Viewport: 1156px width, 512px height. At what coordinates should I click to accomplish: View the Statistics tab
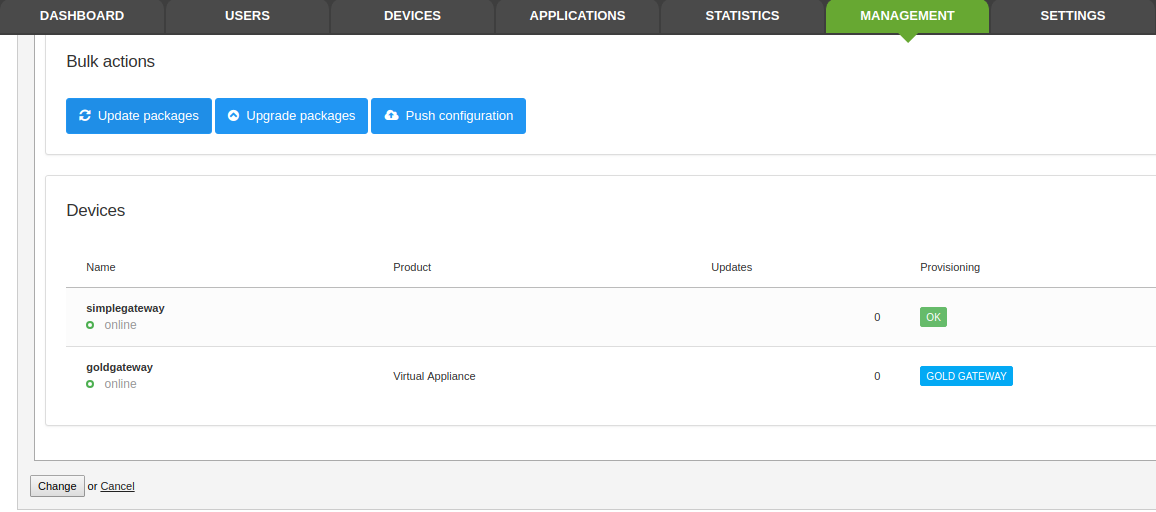pos(742,16)
